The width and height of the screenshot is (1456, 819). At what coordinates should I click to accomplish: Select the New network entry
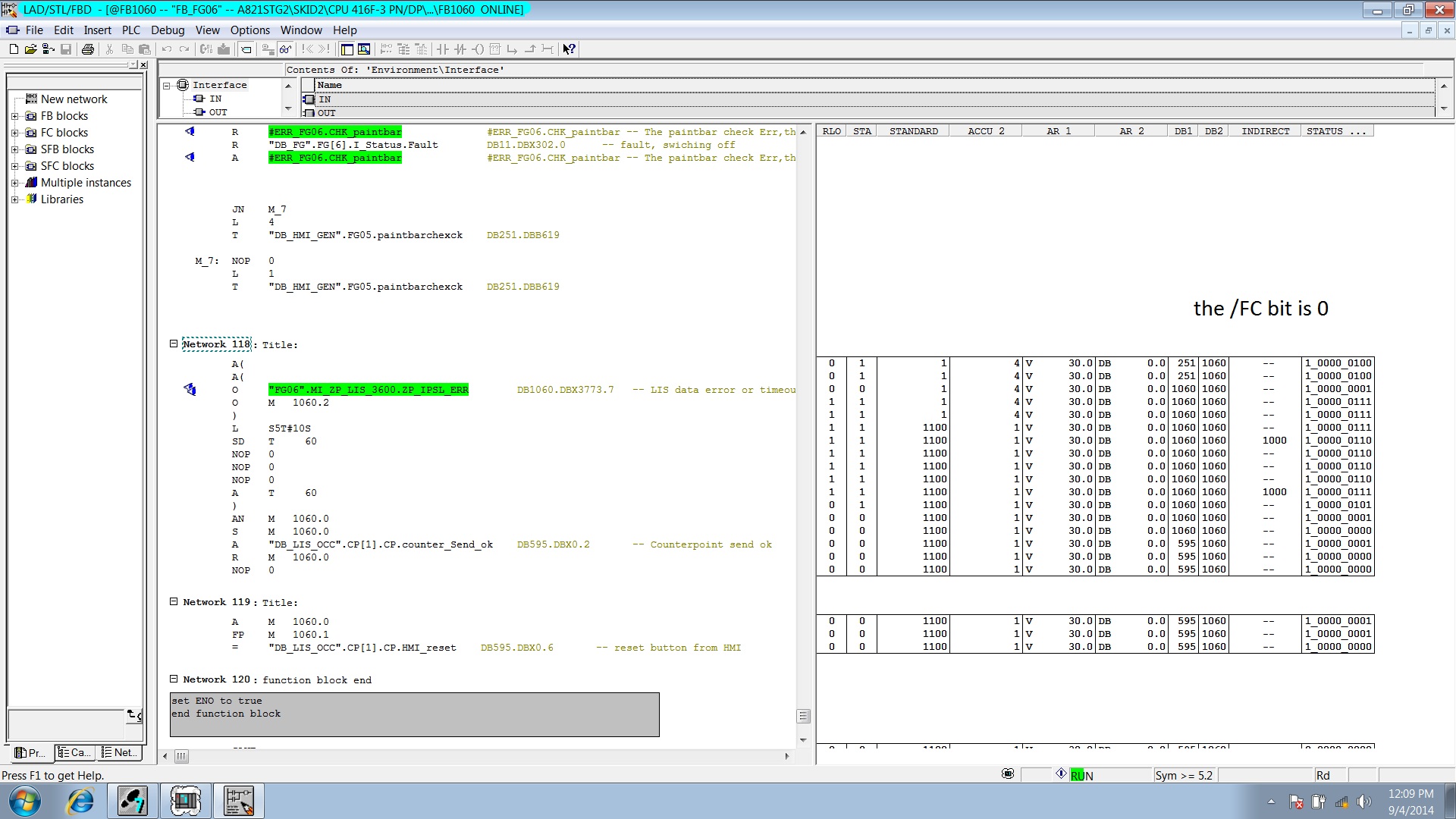tap(74, 99)
